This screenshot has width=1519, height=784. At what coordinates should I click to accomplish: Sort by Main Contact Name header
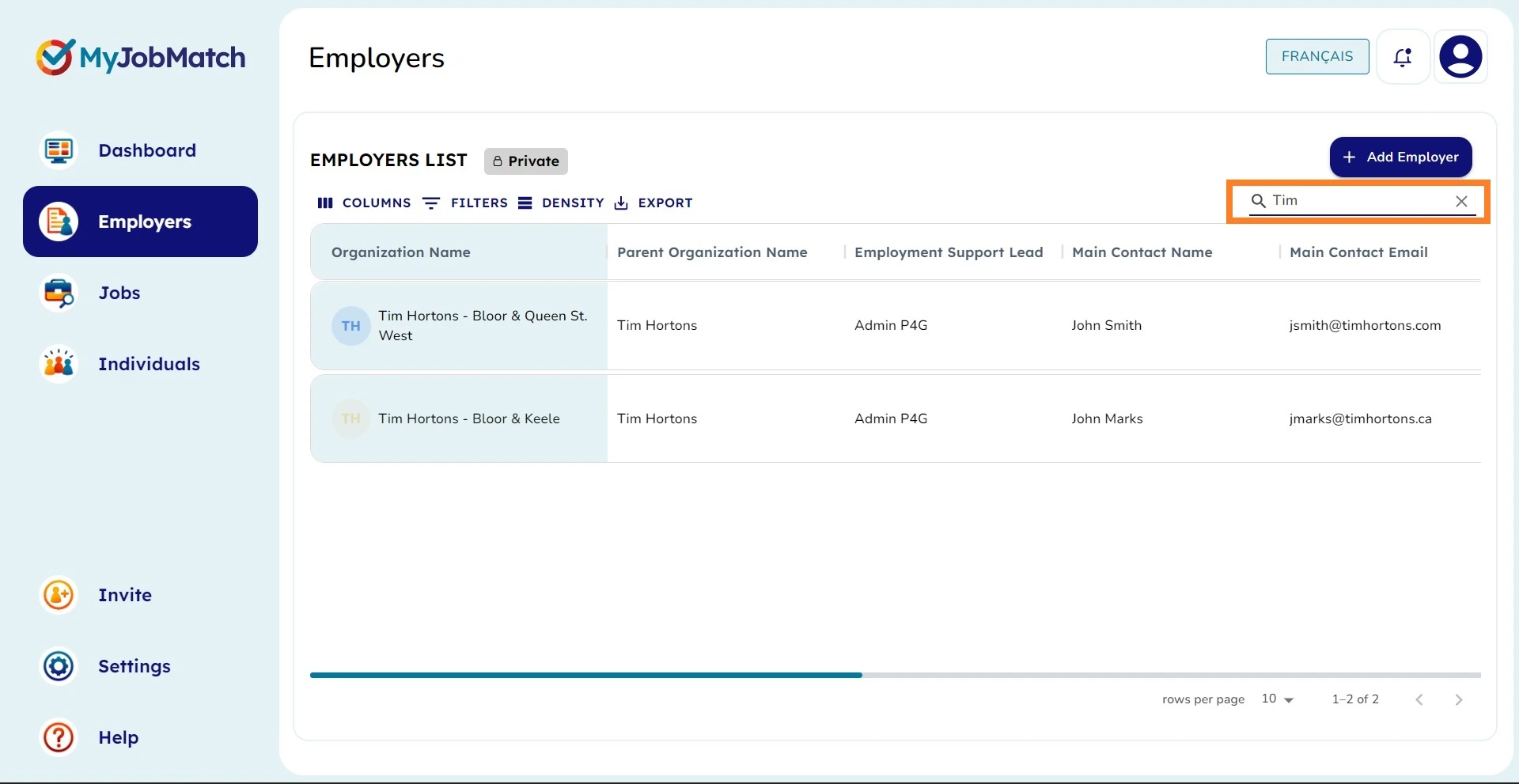1142,252
